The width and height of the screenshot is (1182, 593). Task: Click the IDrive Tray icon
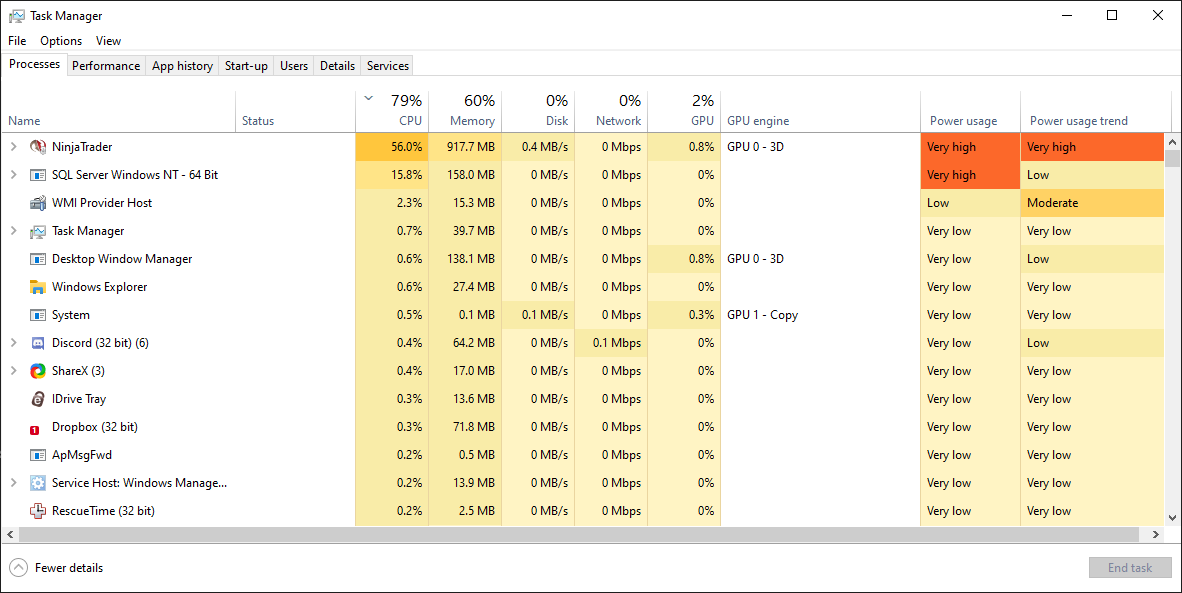coord(38,399)
